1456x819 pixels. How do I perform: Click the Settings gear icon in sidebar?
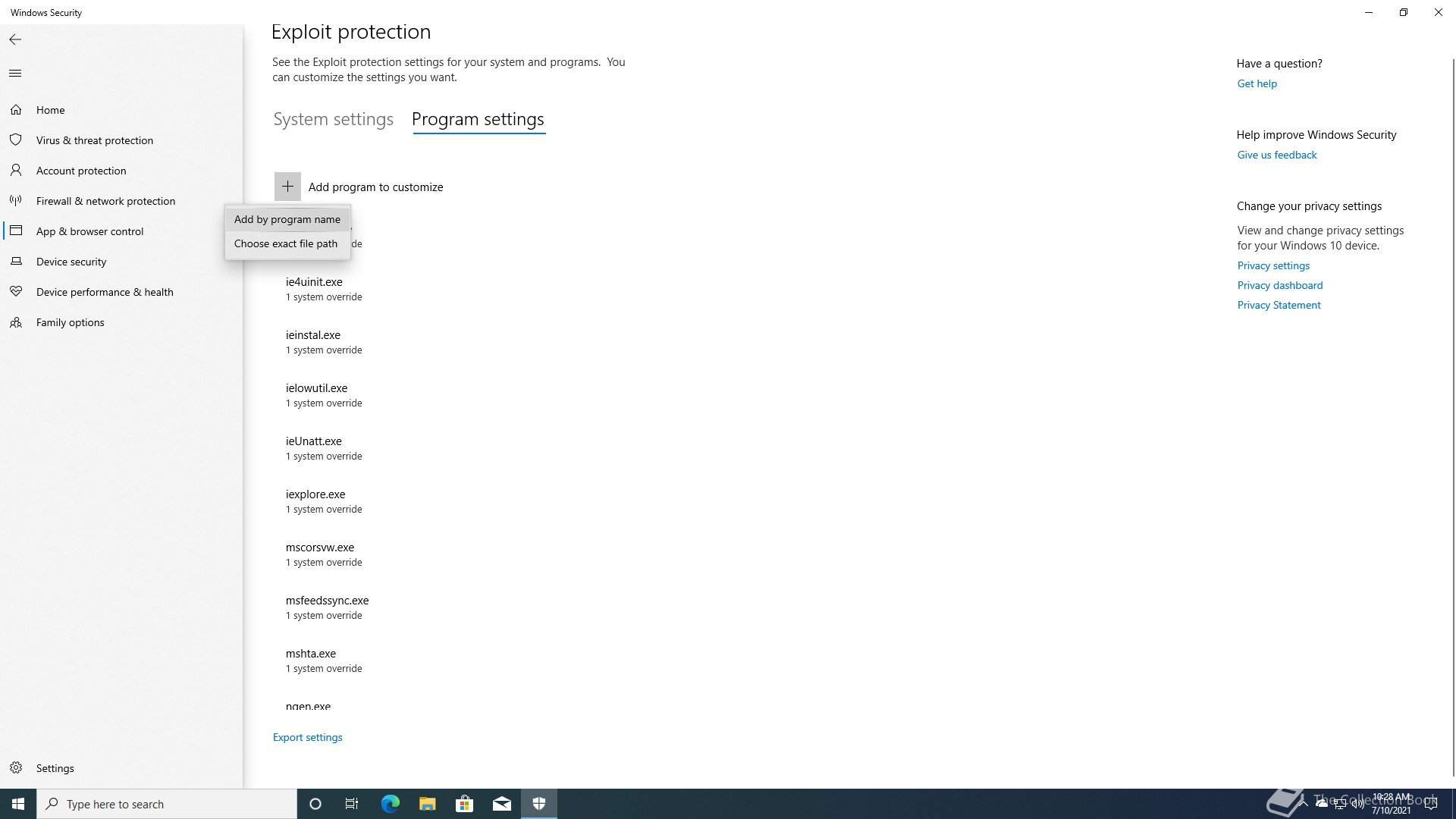pyautogui.click(x=15, y=768)
